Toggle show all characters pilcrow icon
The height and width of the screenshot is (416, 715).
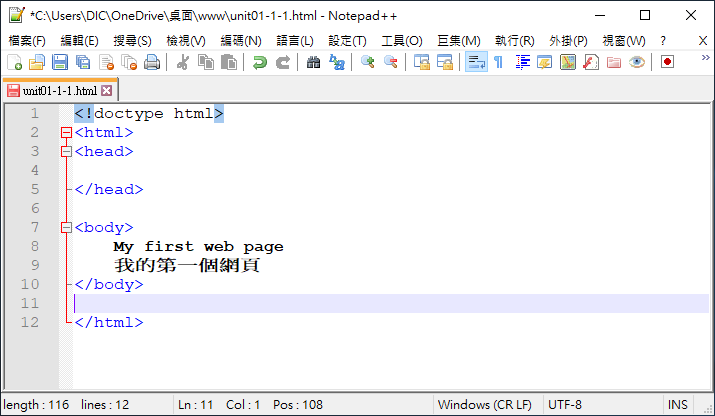pyautogui.click(x=498, y=62)
